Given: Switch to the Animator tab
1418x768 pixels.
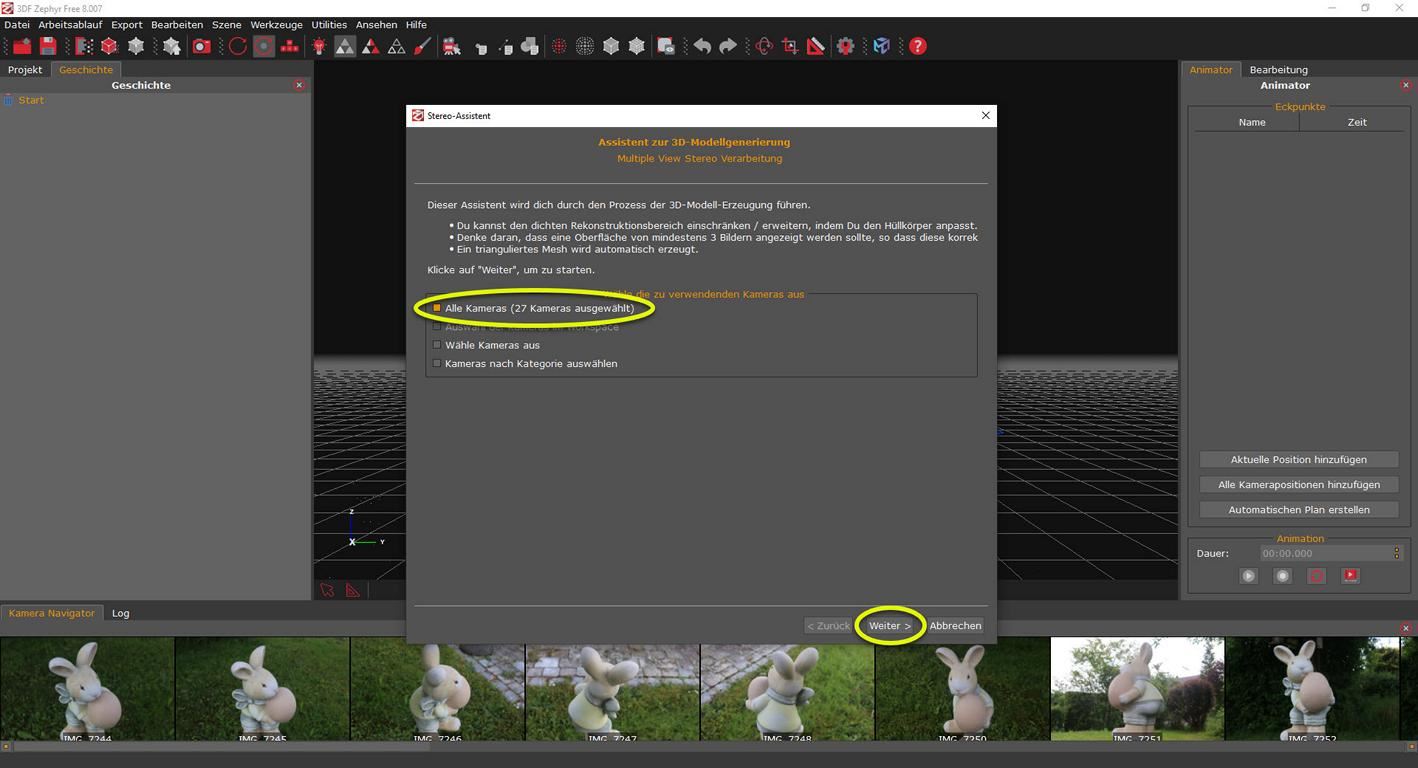Looking at the screenshot, I should 1211,70.
